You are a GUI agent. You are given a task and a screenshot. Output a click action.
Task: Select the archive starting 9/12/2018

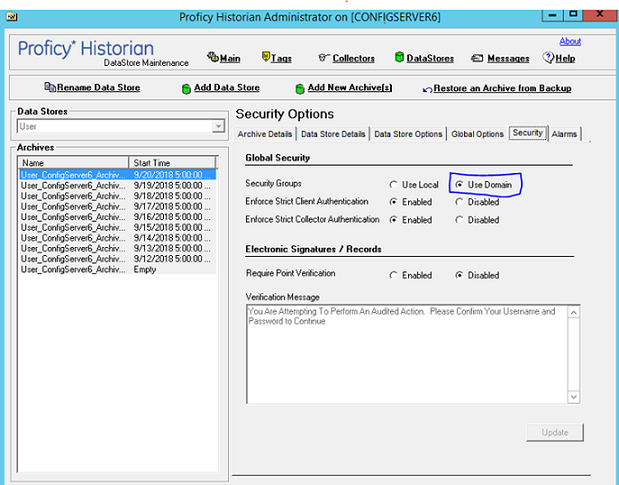(117, 259)
